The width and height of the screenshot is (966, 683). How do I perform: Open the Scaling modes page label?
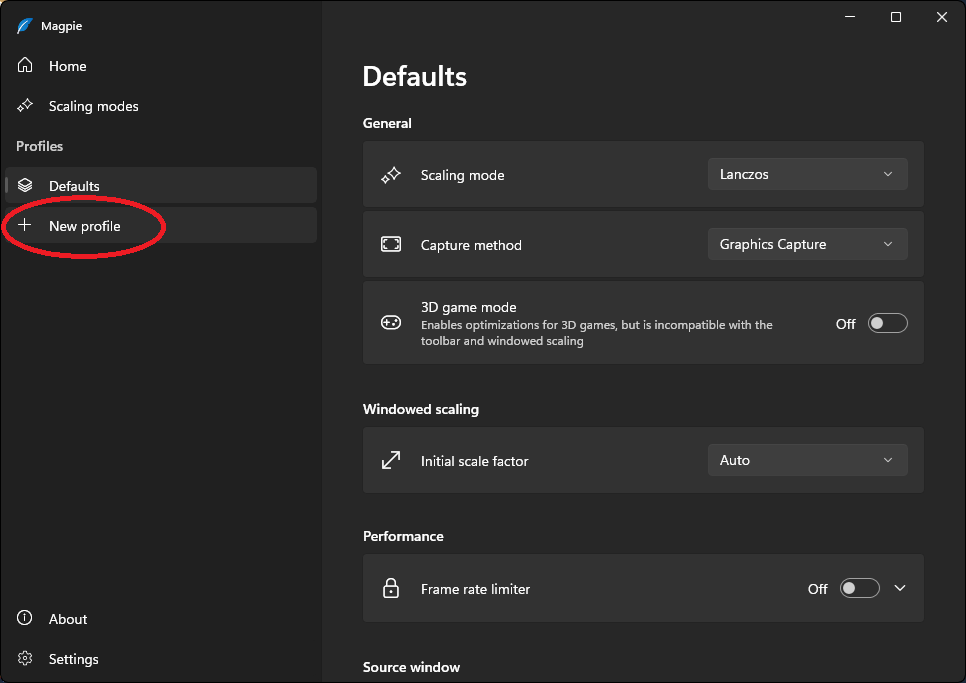pyautogui.click(x=94, y=106)
